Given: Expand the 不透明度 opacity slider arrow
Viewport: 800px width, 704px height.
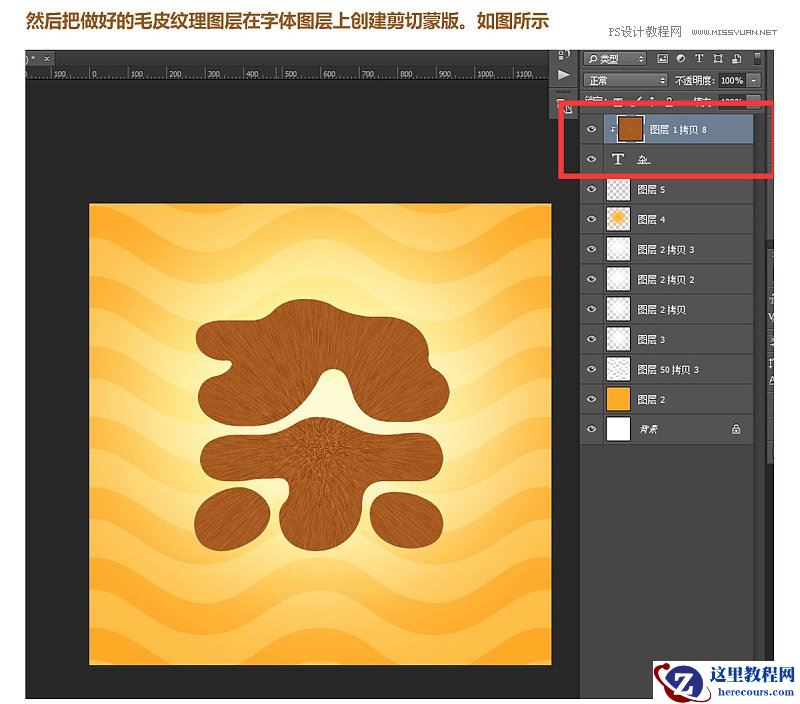Looking at the screenshot, I should (x=754, y=80).
